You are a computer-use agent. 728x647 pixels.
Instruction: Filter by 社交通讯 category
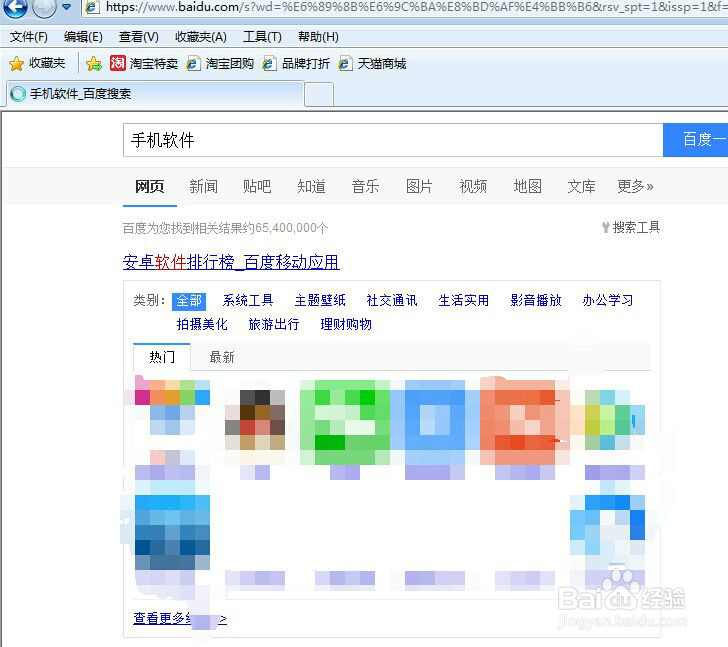392,301
